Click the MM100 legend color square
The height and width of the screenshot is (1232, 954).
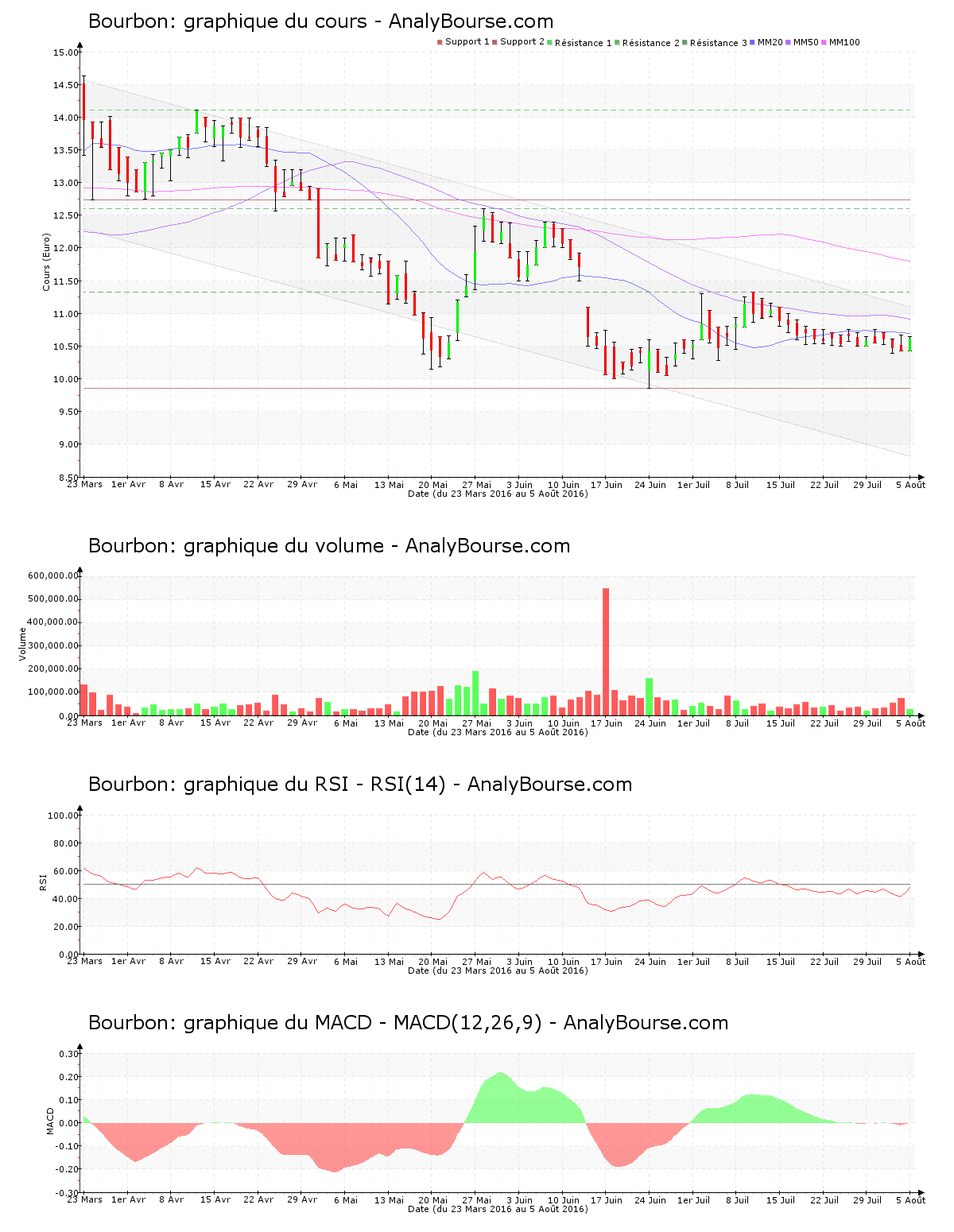pos(824,42)
